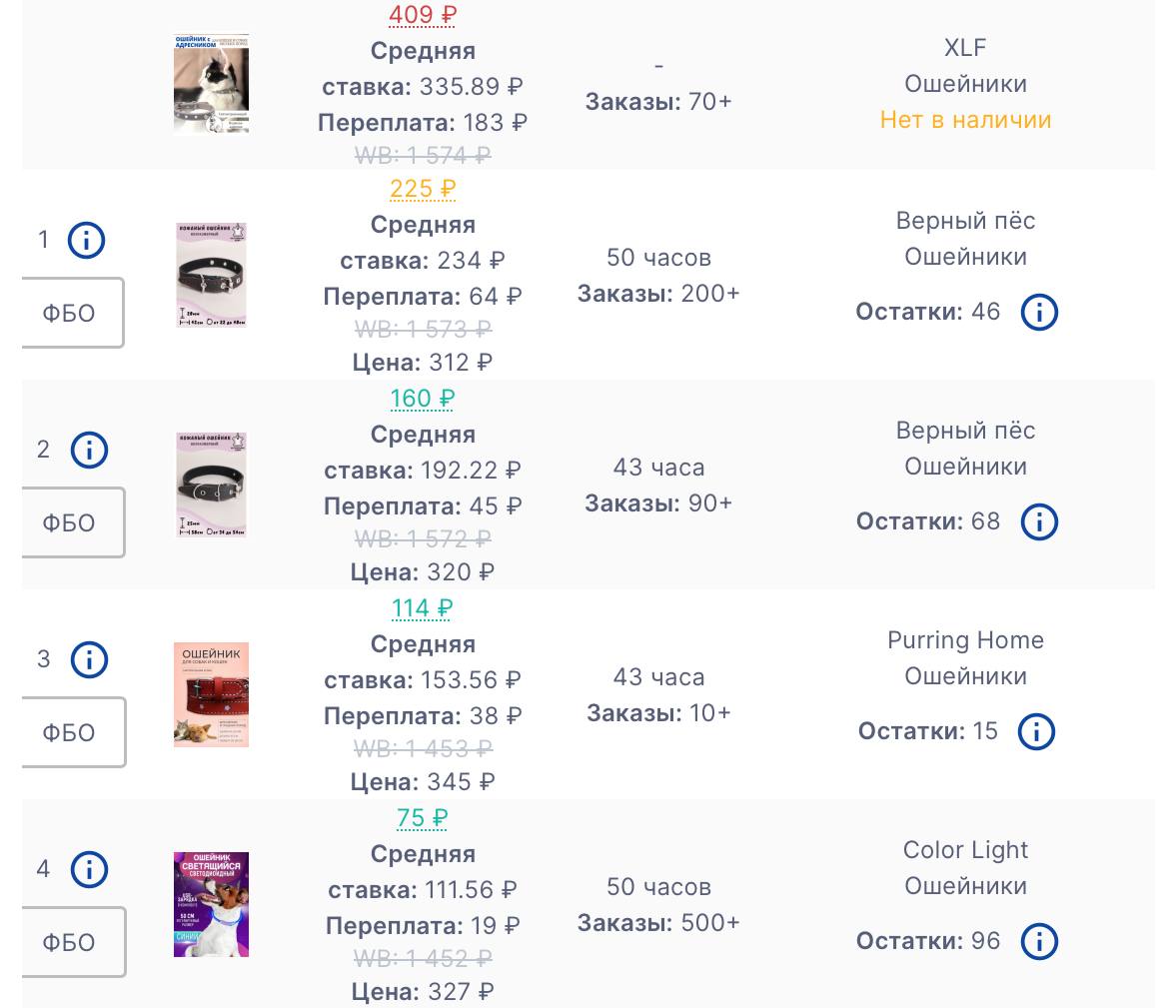This screenshot has width=1176, height=1008.
Task: Open stock info icon beside Остатки: 15
Action: tap(1036, 732)
